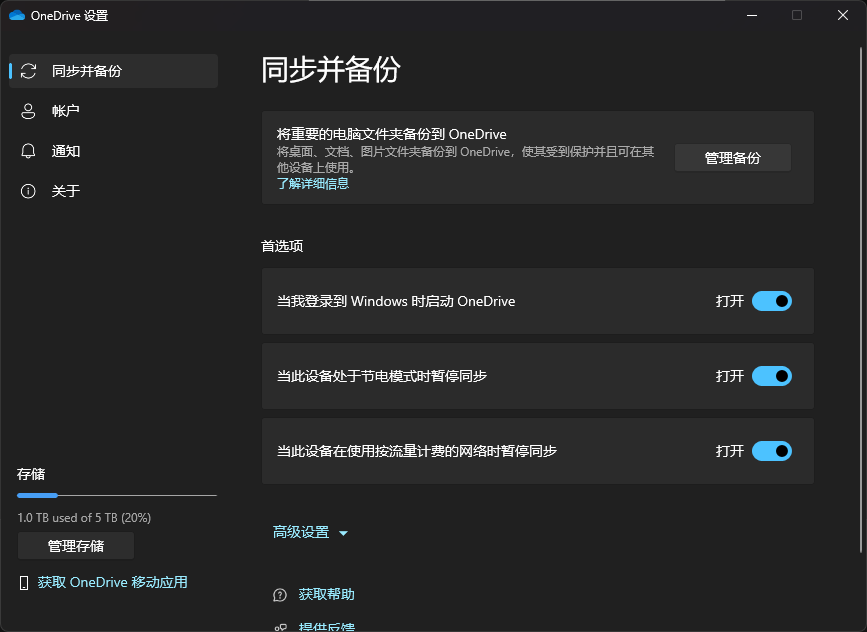
Task: Click the 帐户 person icon
Action: point(28,111)
